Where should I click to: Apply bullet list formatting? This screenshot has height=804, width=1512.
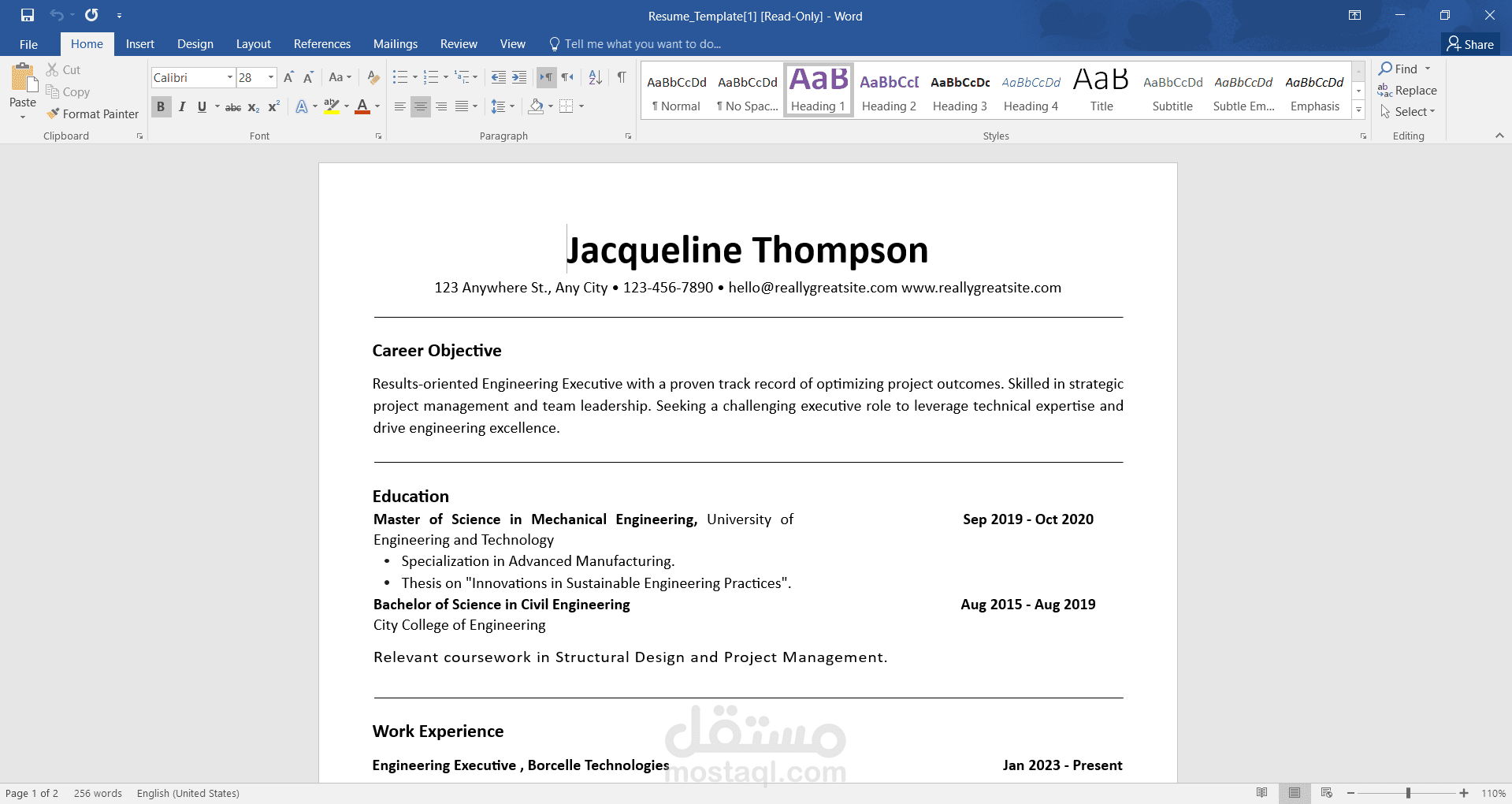tap(400, 77)
